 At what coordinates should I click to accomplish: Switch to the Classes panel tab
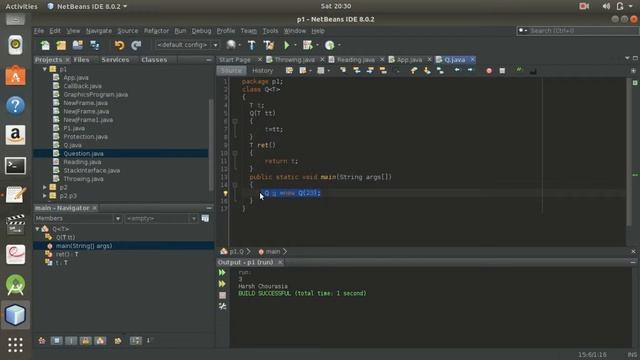[x=154, y=60]
